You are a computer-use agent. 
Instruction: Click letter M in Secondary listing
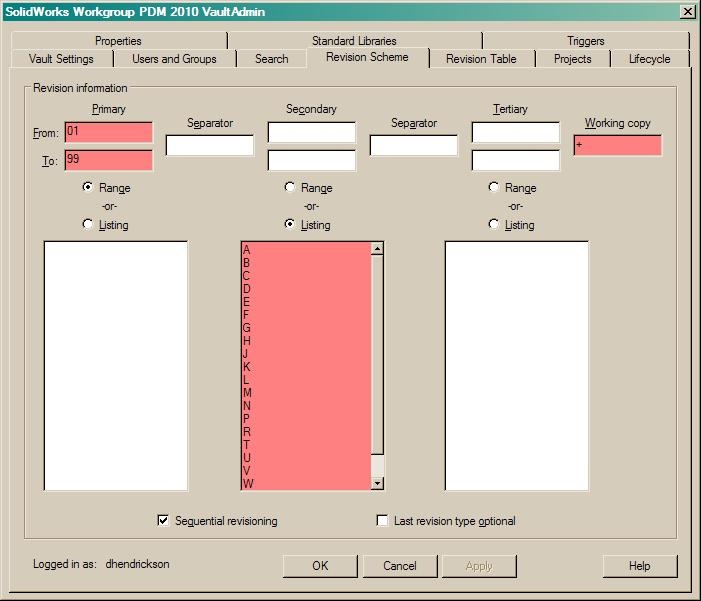click(247, 393)
